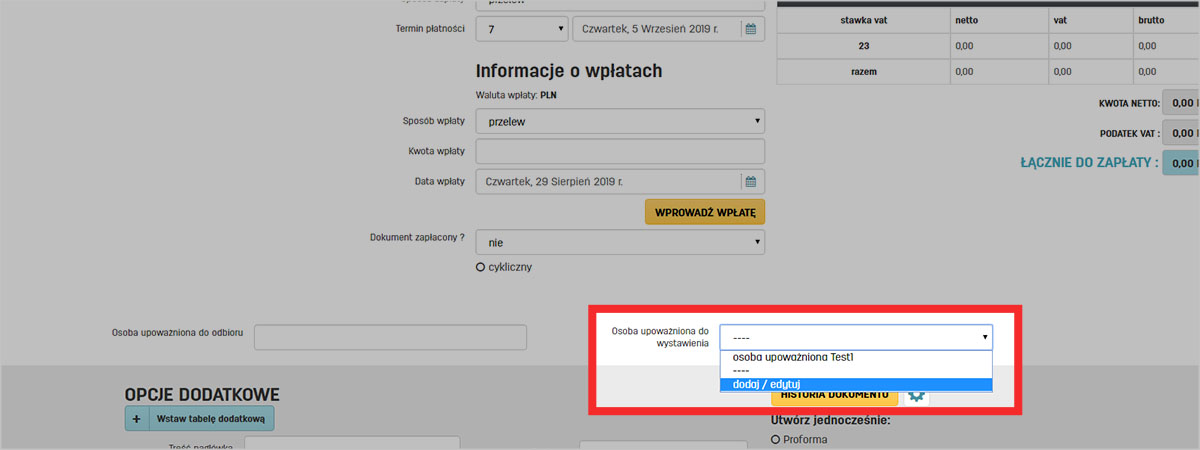Click the '23' VAT rate cell
The width and height of the screenshot is (1200, 450).
point(863,46)
